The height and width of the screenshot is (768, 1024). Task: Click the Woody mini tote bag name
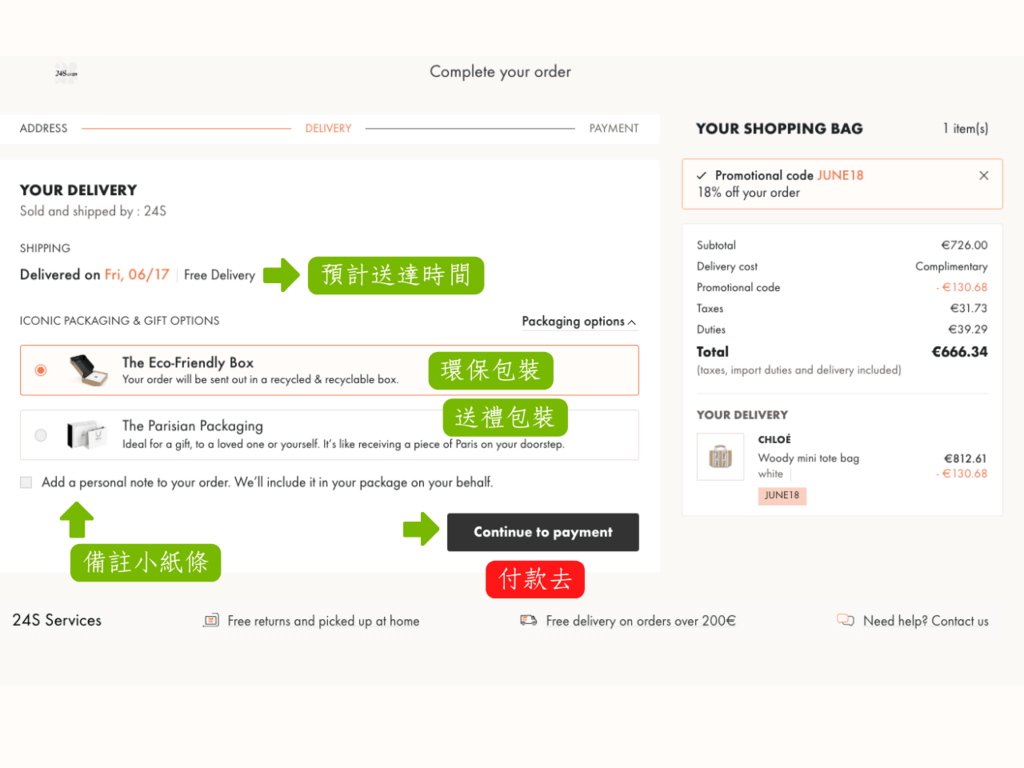tap(808, 458)
